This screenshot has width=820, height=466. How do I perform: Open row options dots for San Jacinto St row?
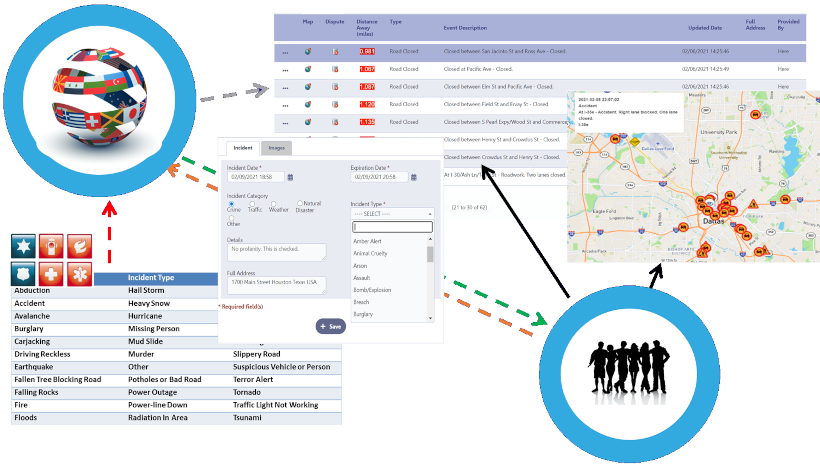tap(286, 52)
